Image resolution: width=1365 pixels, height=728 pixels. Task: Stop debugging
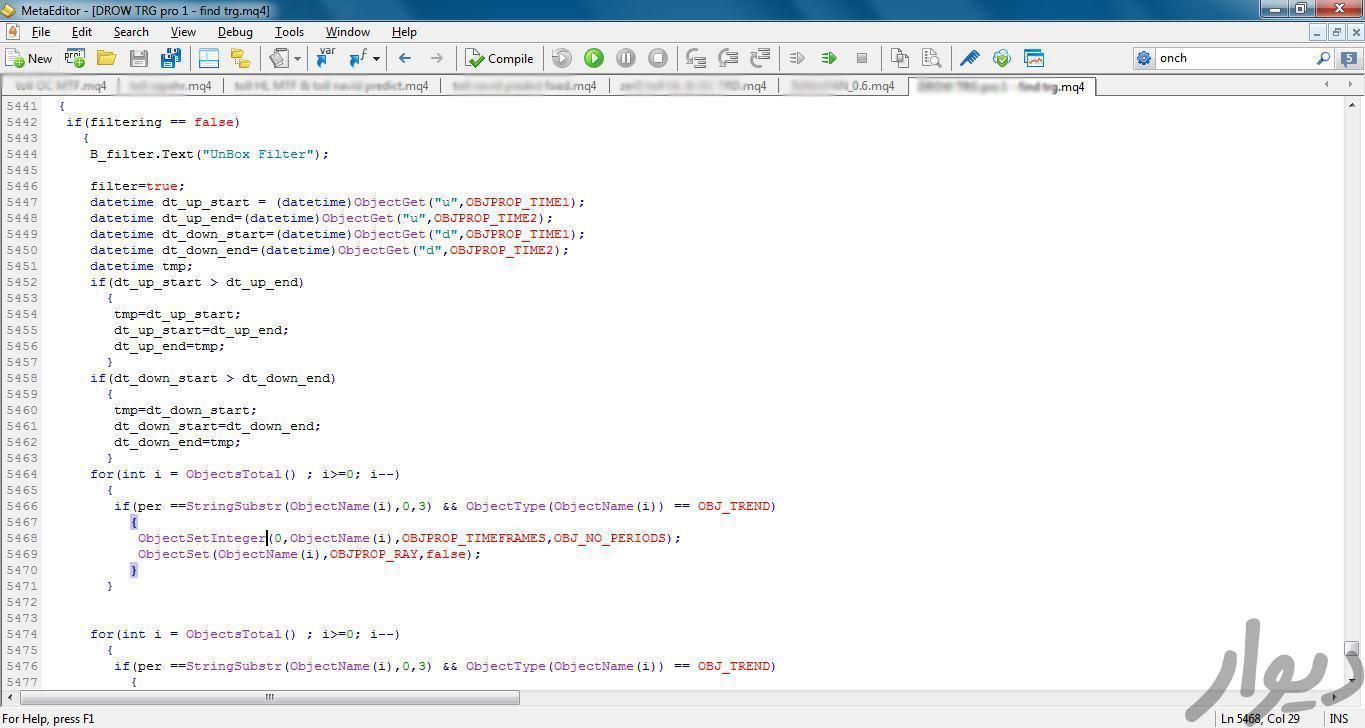(x=658, y=58)
